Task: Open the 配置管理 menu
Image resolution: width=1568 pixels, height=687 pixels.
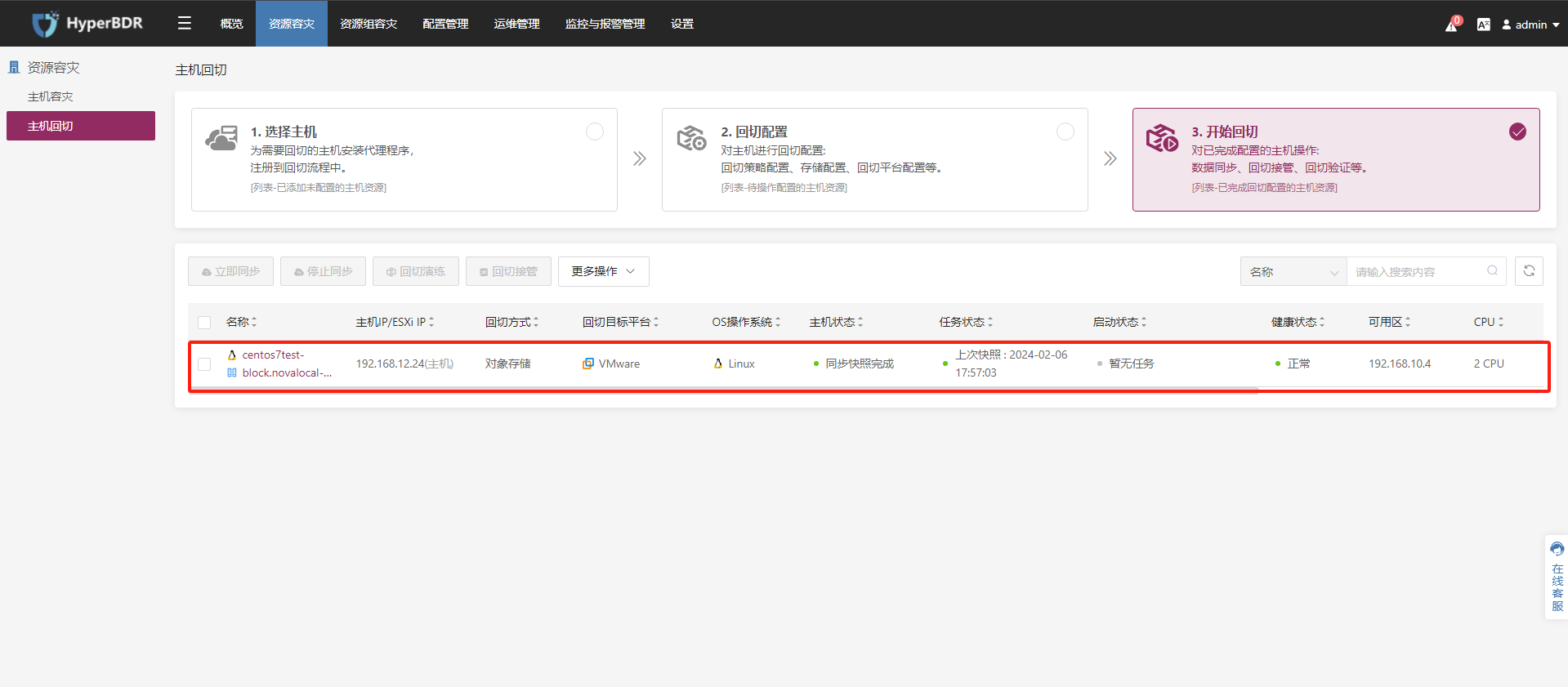Action: (445, 24)
